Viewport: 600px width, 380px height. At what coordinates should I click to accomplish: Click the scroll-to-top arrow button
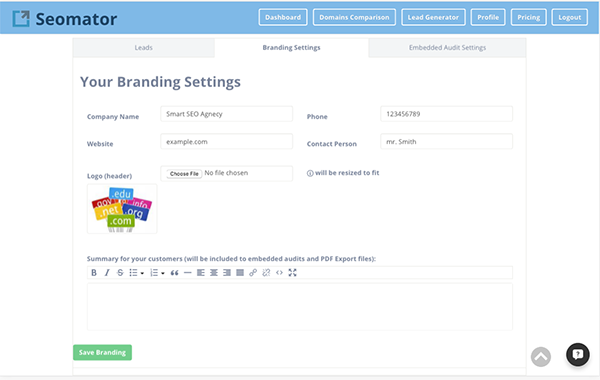[541, 357]
